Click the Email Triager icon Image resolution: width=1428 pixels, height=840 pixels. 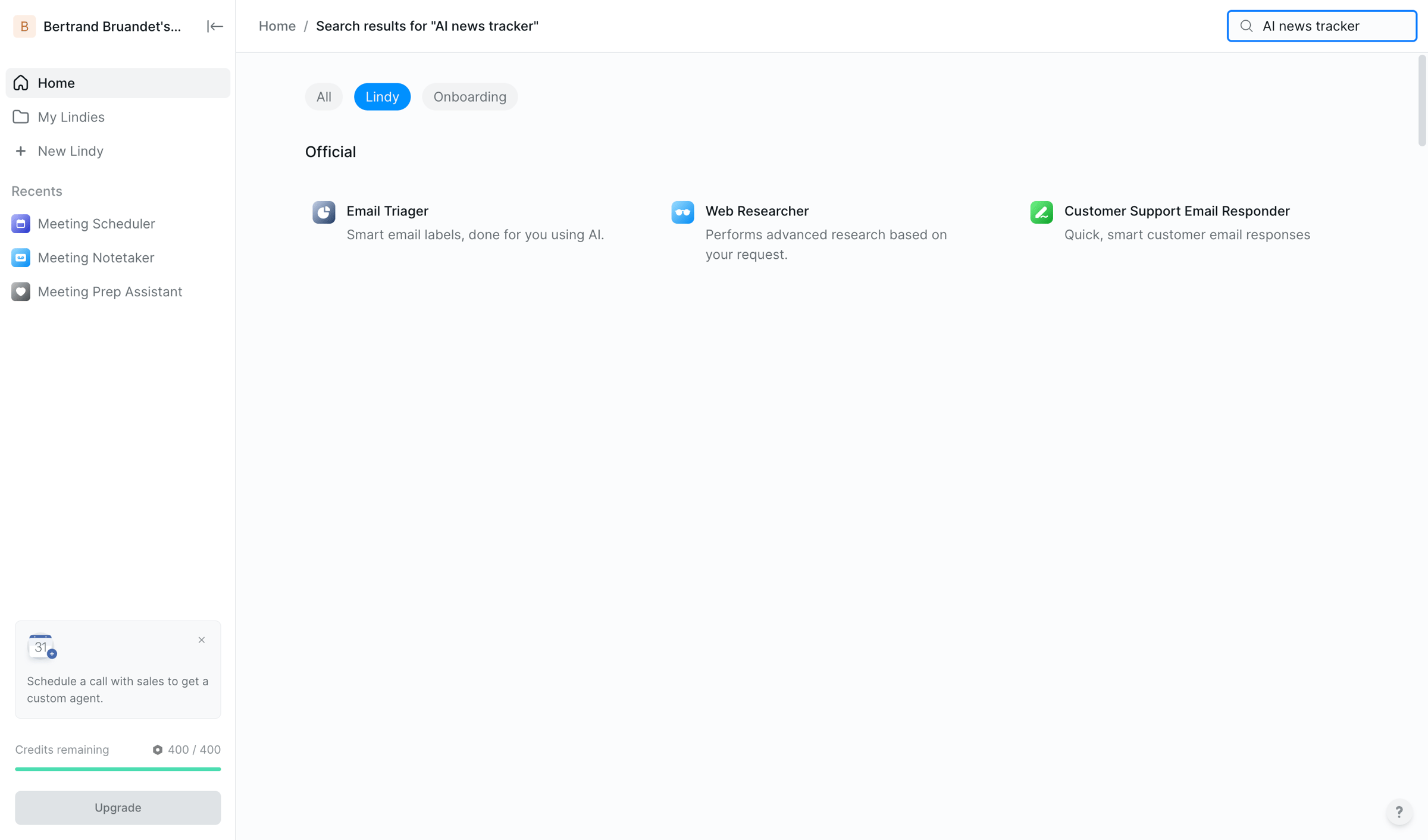pyautogui.click(x=324, y=212)
